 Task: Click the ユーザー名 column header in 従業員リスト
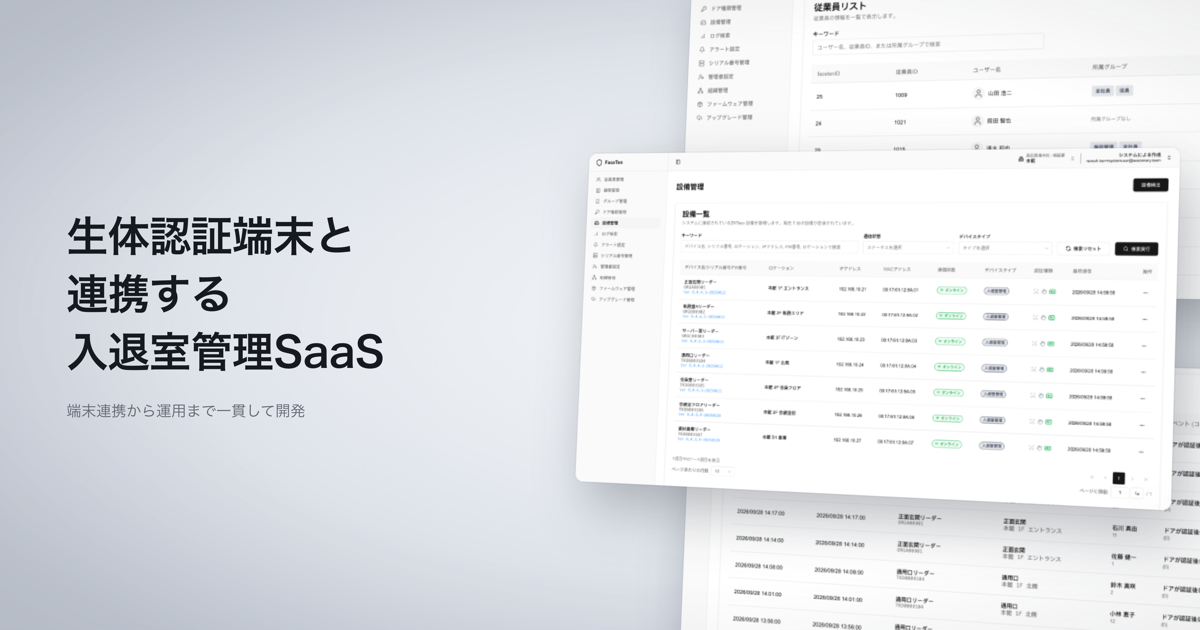987,69
